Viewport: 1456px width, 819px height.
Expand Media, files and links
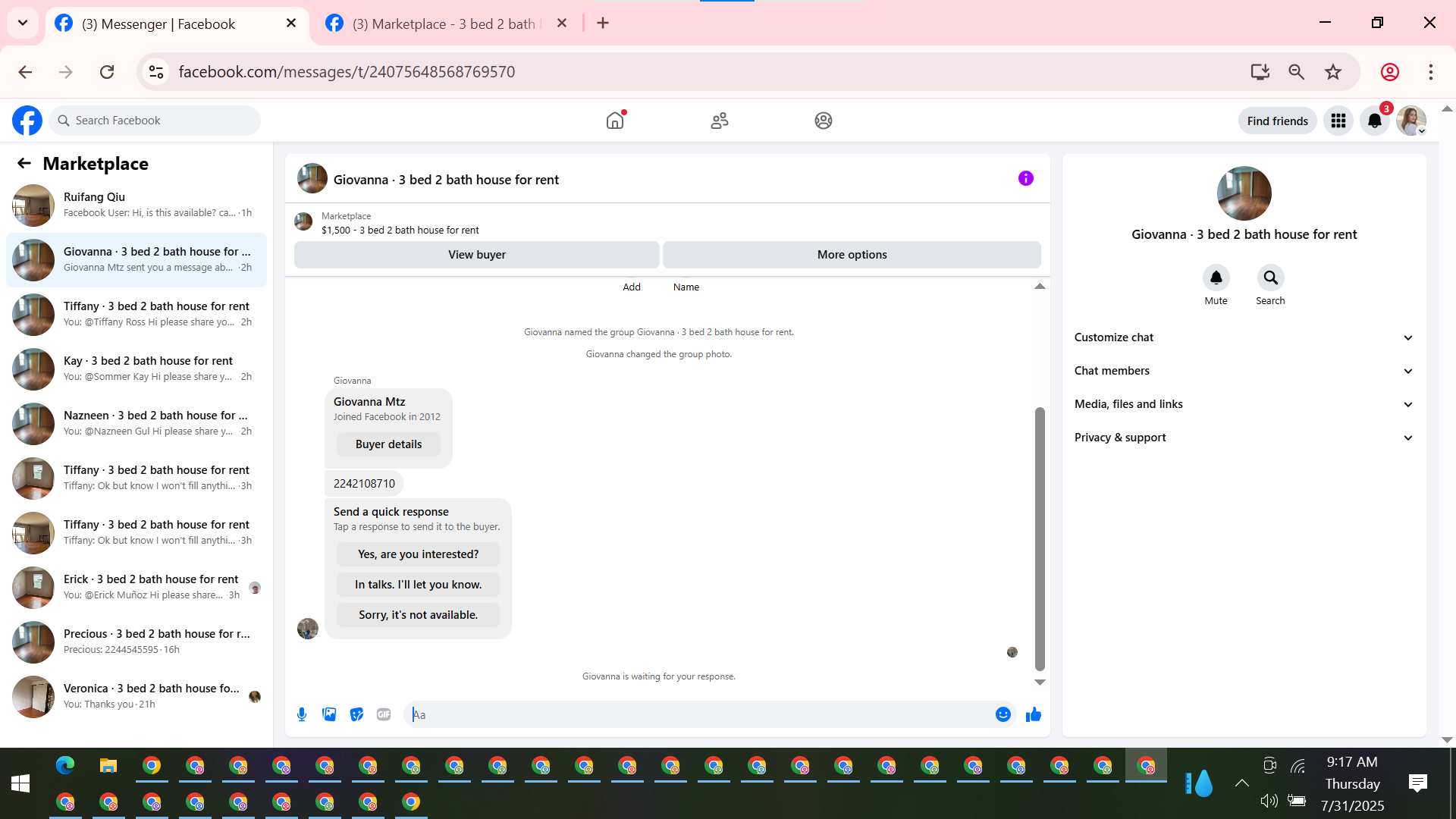(x=1244, y=404)
